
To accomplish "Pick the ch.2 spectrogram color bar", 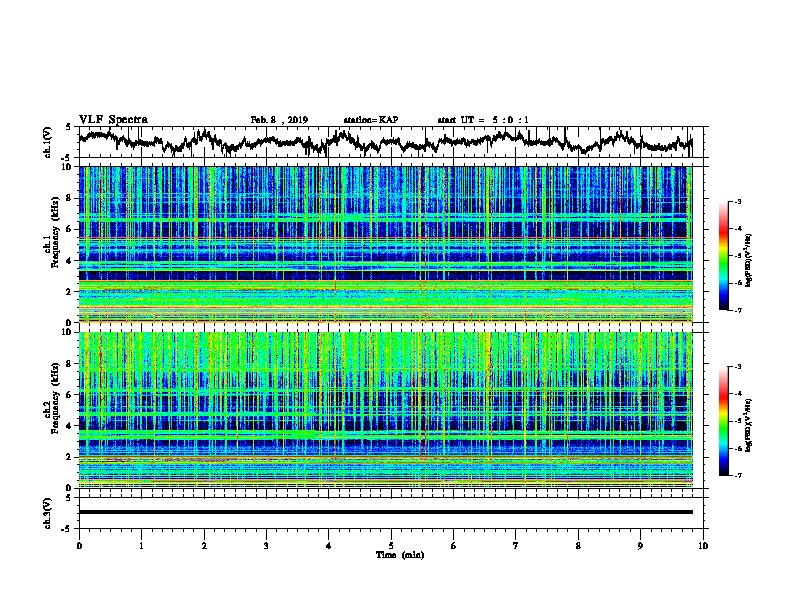I will (x=723, y=421).
